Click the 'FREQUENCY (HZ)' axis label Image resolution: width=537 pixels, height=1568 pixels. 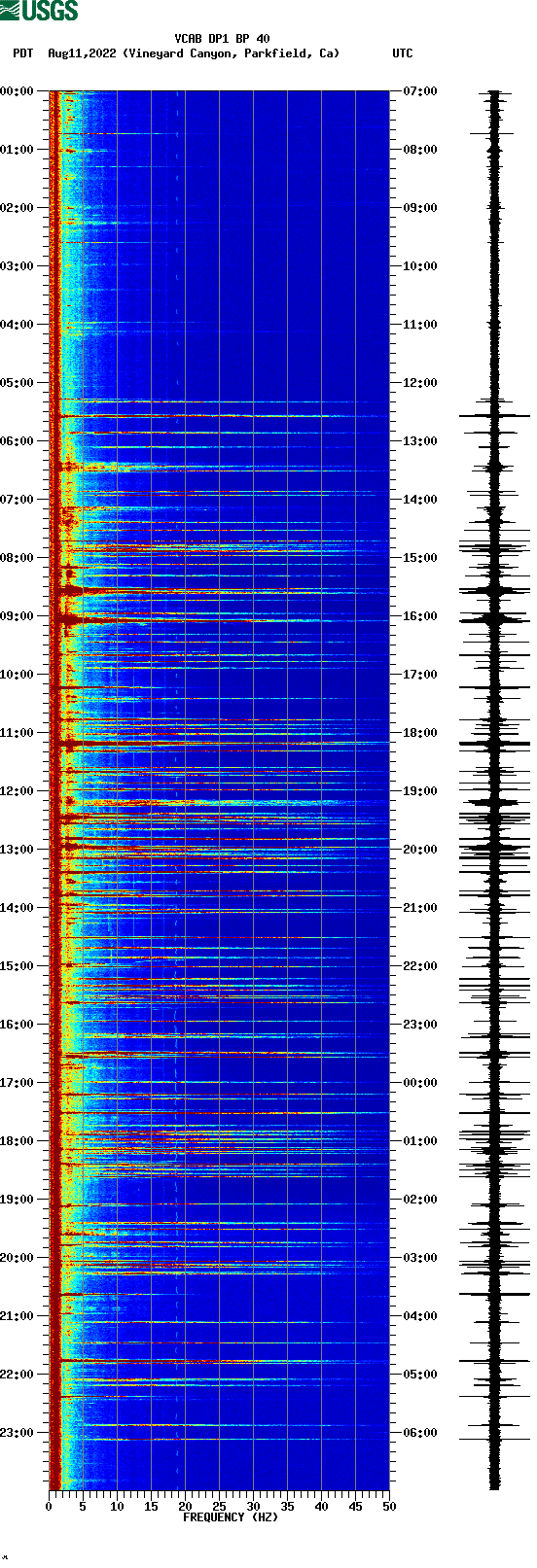click(x=231, y=1517)
